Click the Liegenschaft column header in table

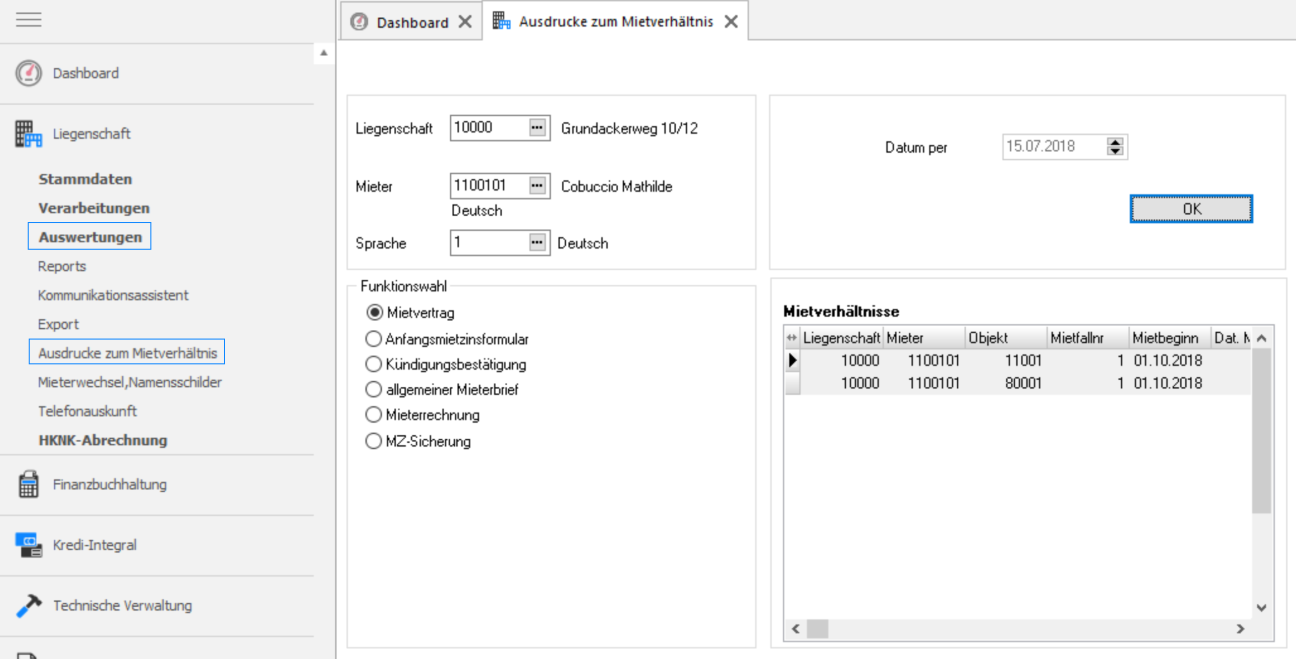(x=842, y=338)
